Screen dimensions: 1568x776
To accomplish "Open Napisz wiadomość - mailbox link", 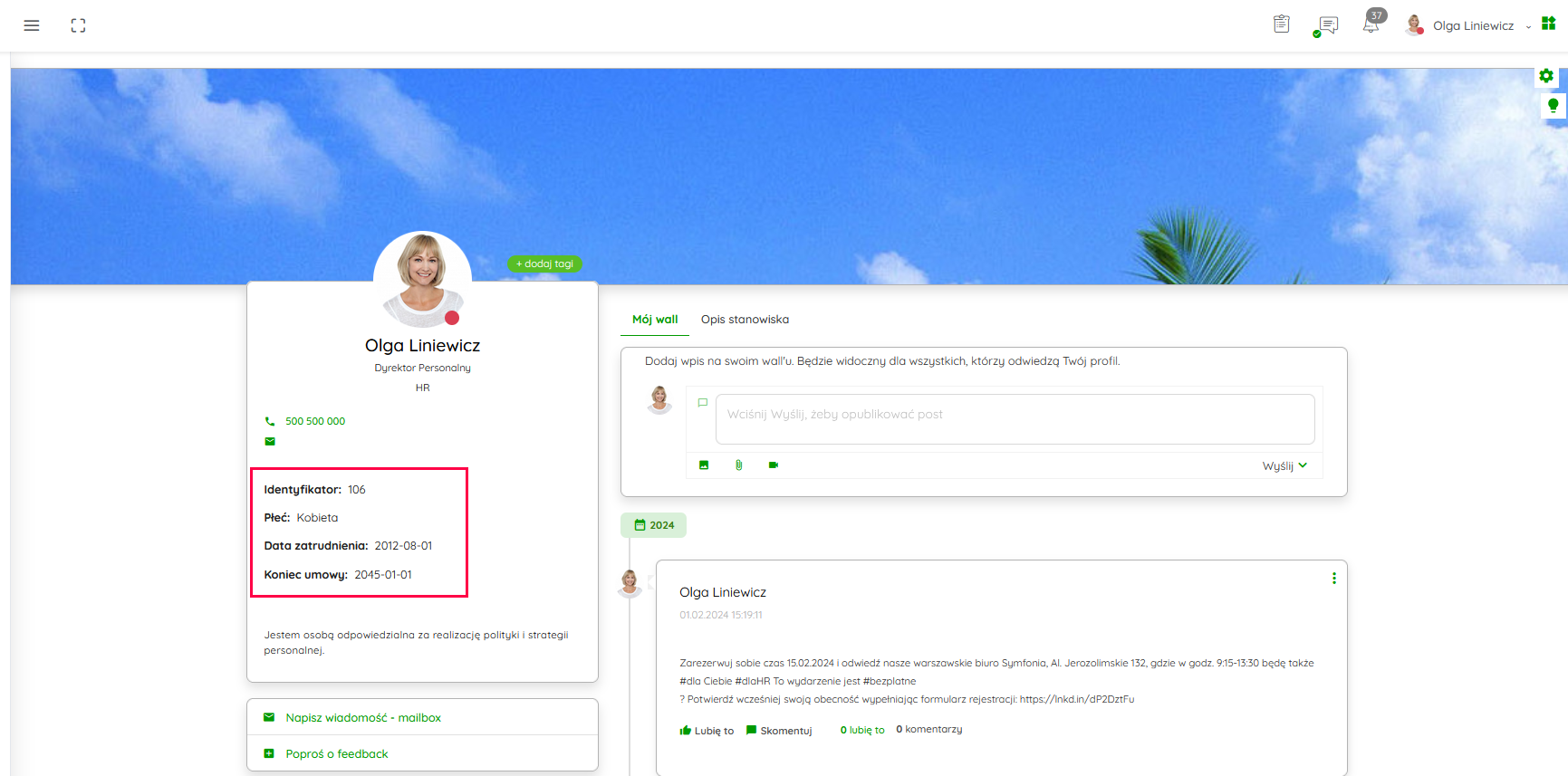I will [x=362, y=717].
